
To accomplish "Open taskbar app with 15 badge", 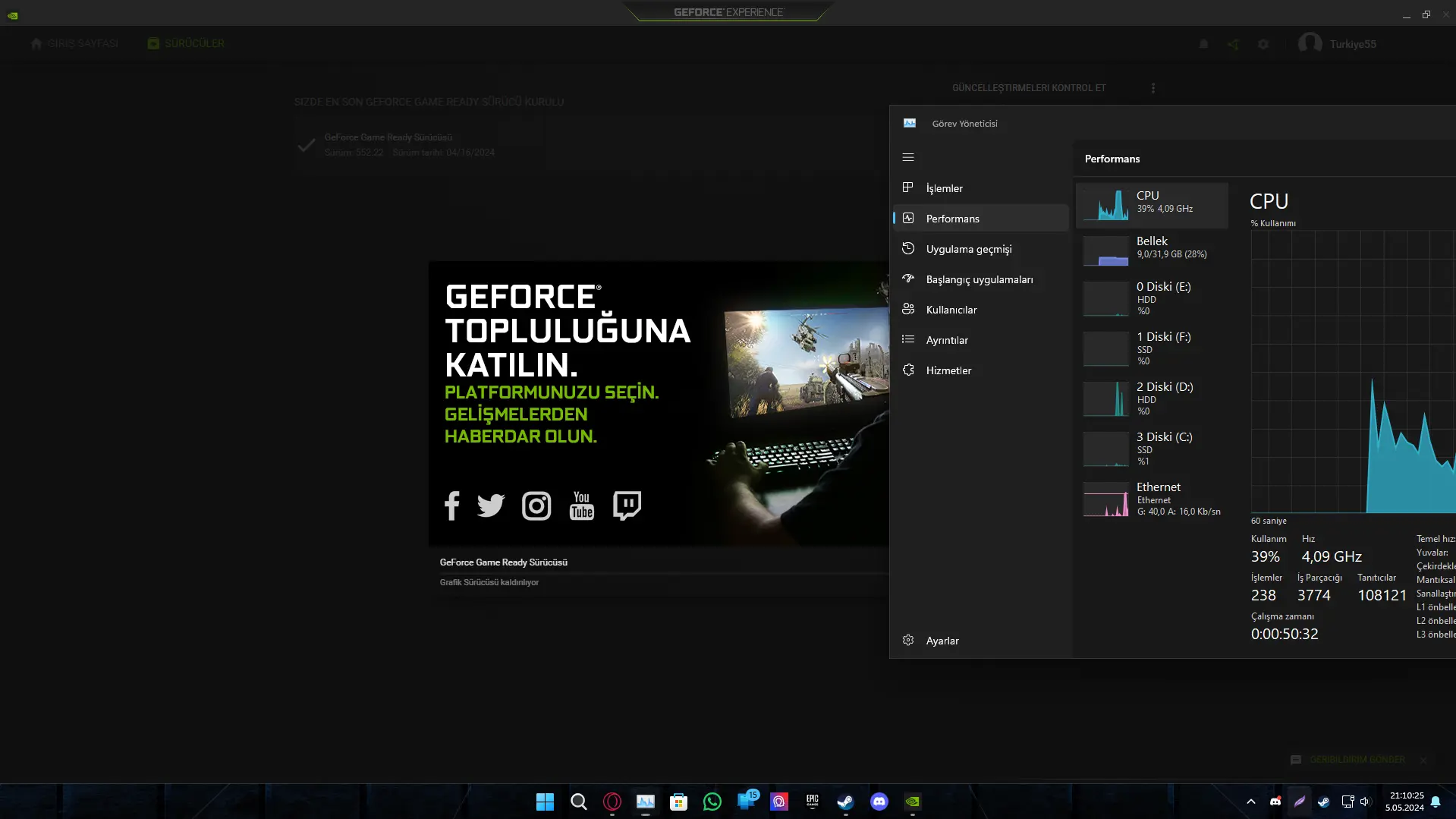I will (x=747, y=802).
